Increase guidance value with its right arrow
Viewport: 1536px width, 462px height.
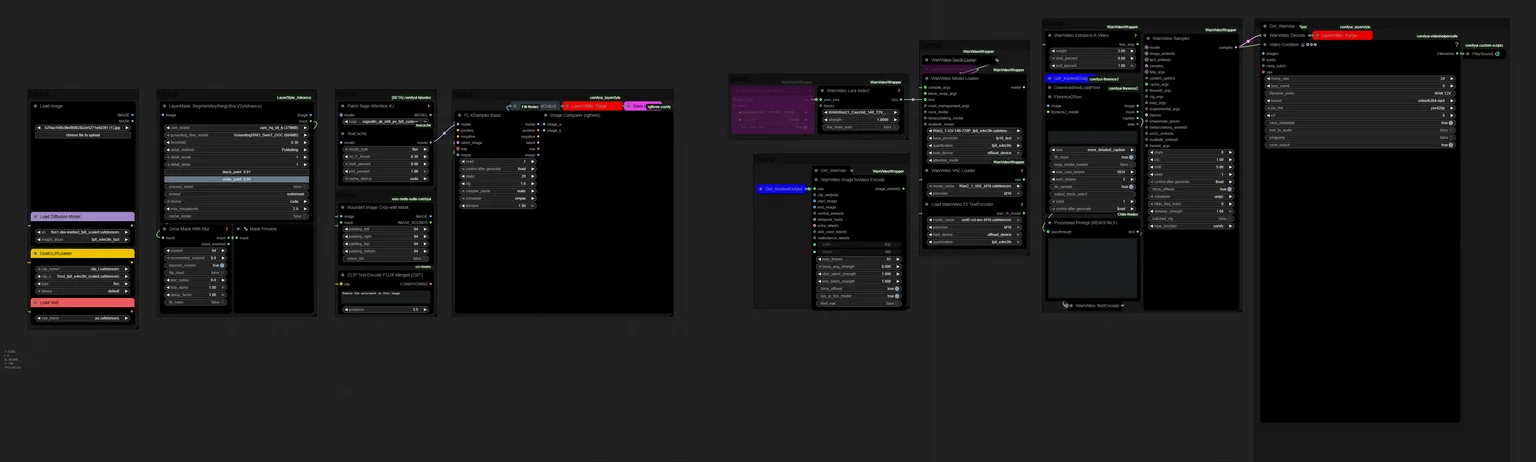point(426,310)
